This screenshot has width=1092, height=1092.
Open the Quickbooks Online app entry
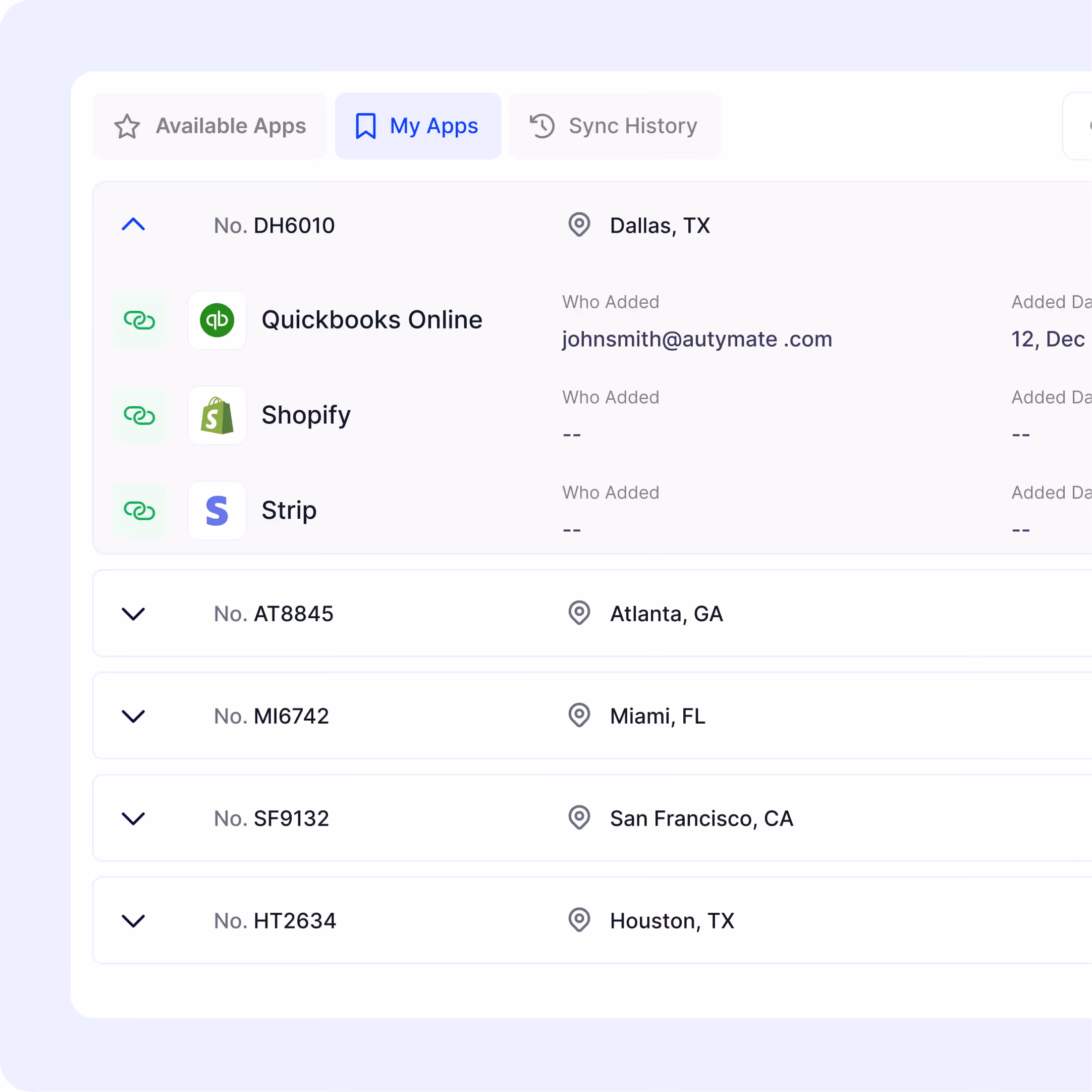[x=371, y=319]
